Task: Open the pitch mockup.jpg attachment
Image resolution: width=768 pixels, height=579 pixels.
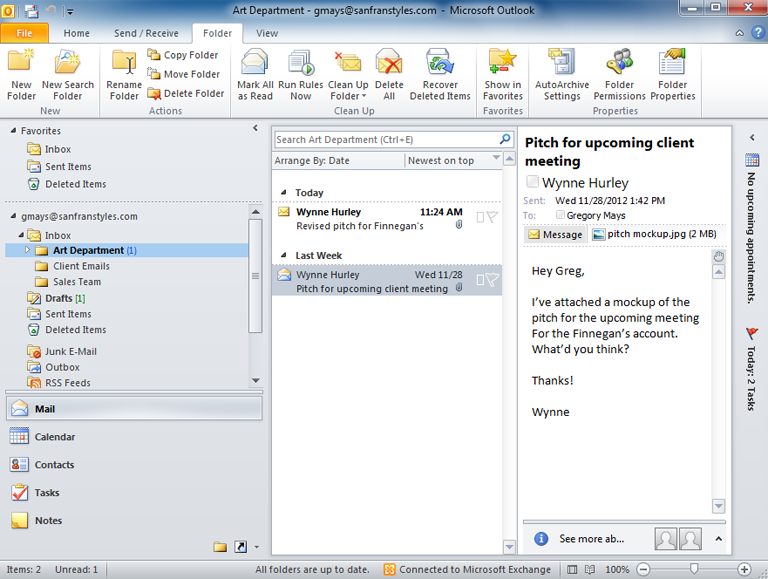Action: [652, 234]
